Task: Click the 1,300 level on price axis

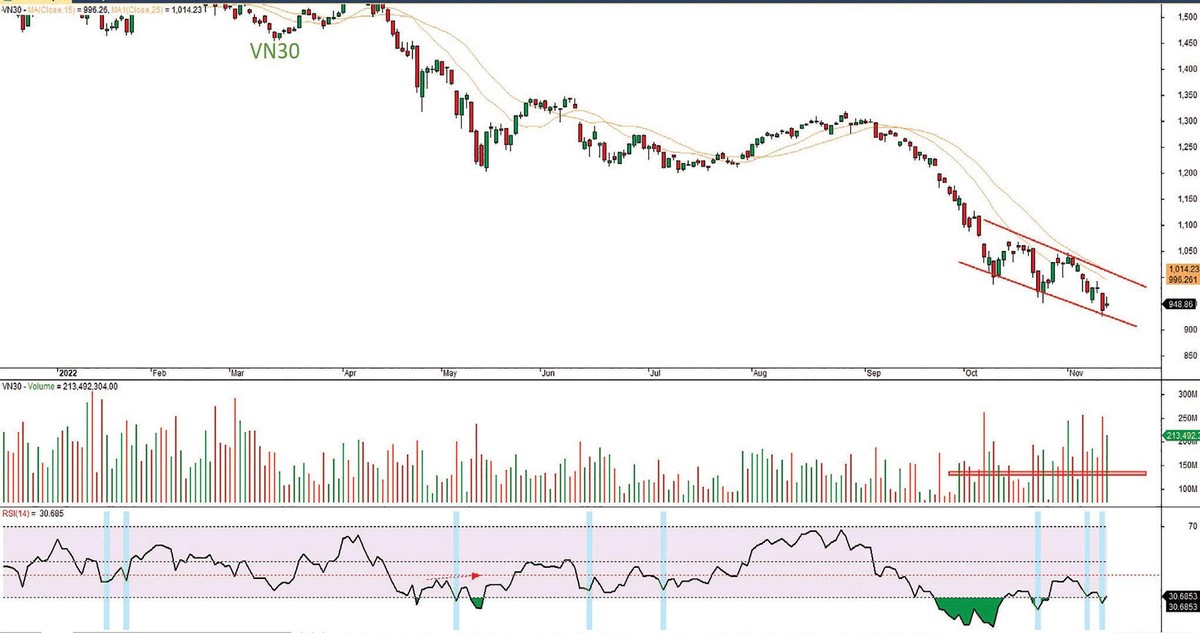Action: pyautogui.click(x=1187, y=121)
